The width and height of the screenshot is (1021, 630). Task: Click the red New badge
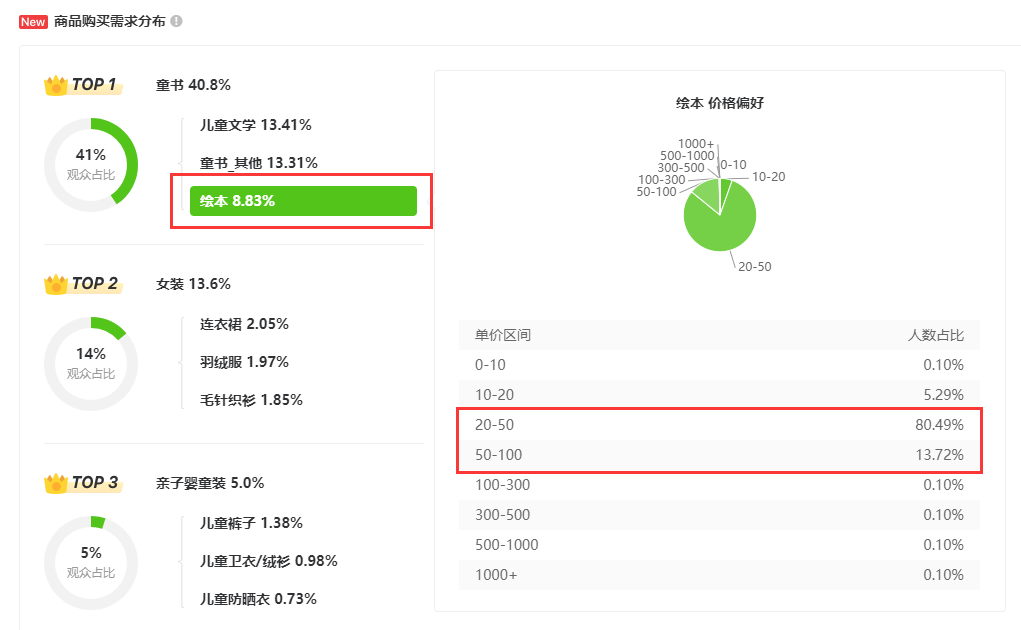pos(33,21)
